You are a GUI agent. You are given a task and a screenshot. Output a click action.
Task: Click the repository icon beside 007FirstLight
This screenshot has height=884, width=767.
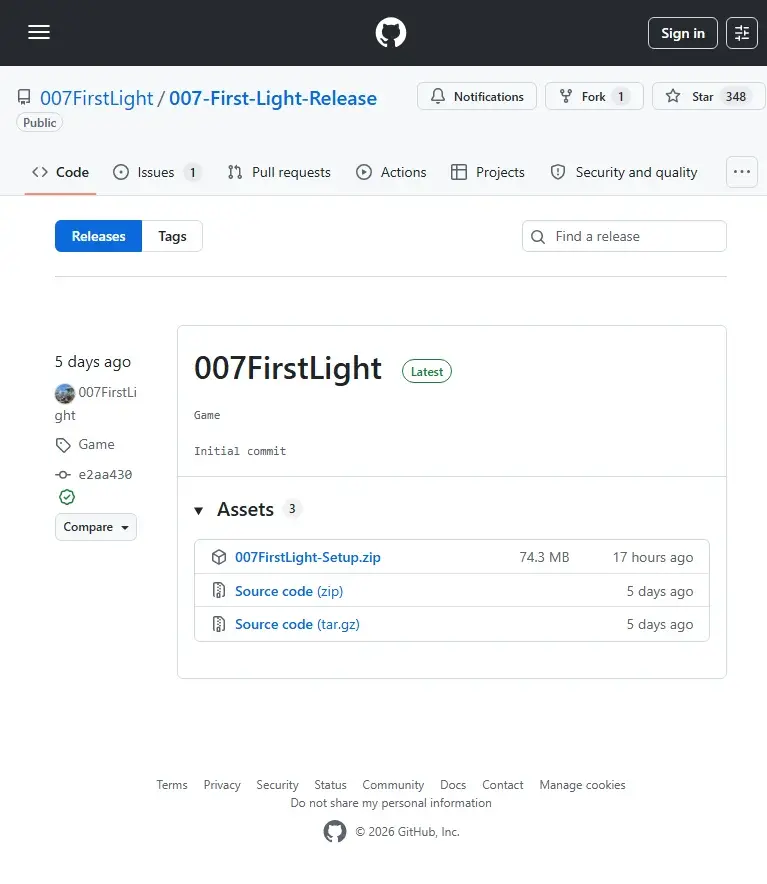tap(24, 98)
